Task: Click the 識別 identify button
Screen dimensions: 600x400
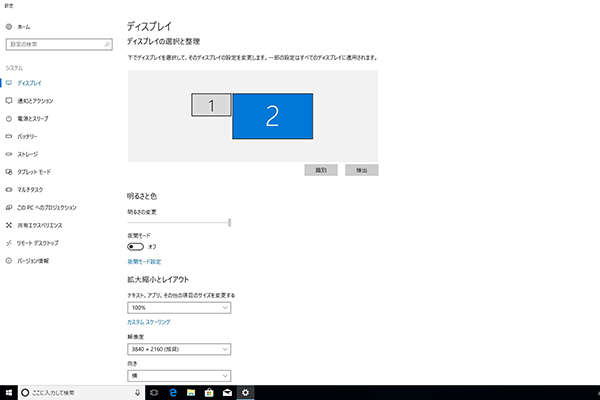Action: pyautogui.click(x=321, y=170)
